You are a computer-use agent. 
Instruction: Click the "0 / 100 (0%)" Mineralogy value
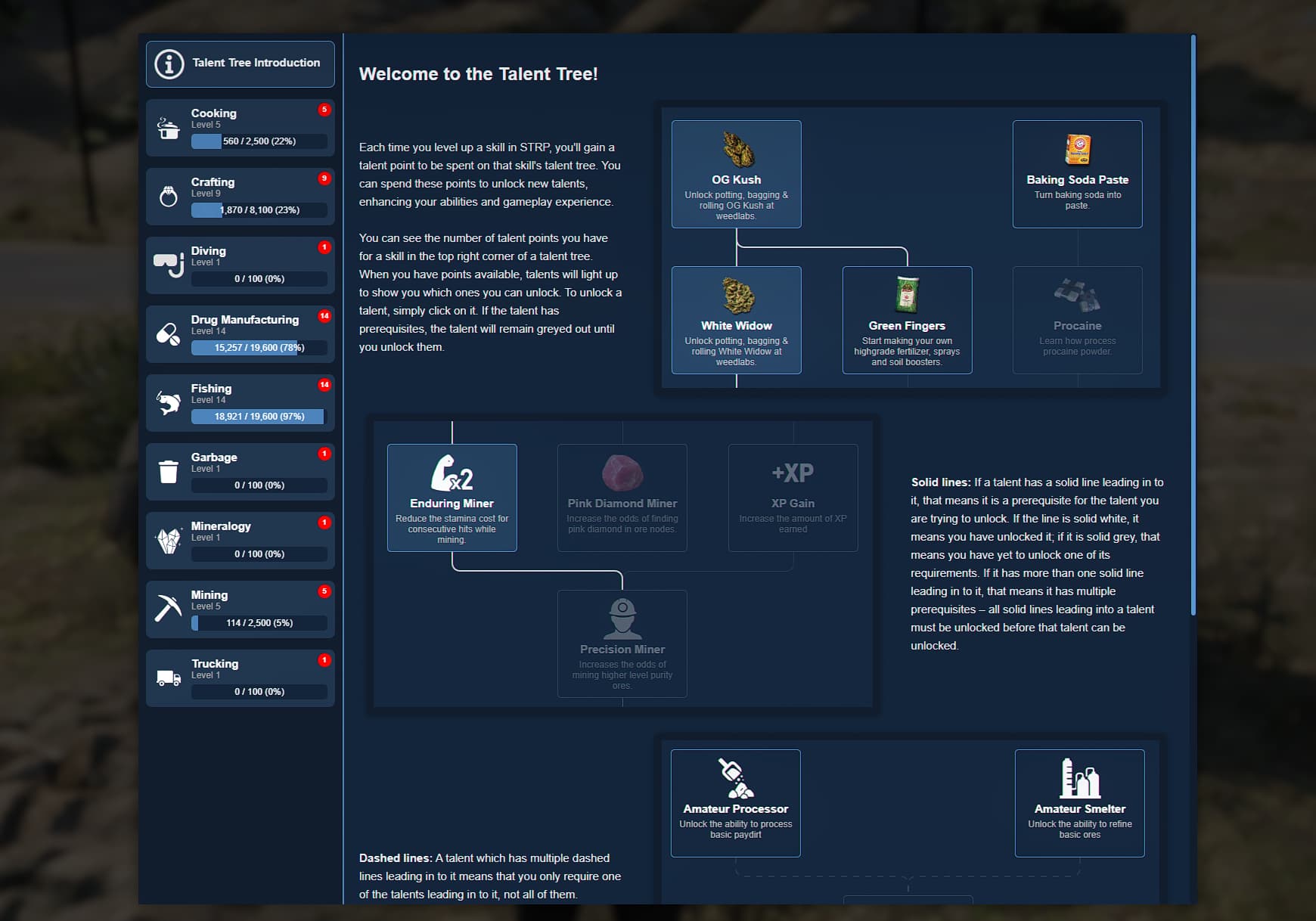[x=259, y=554]
